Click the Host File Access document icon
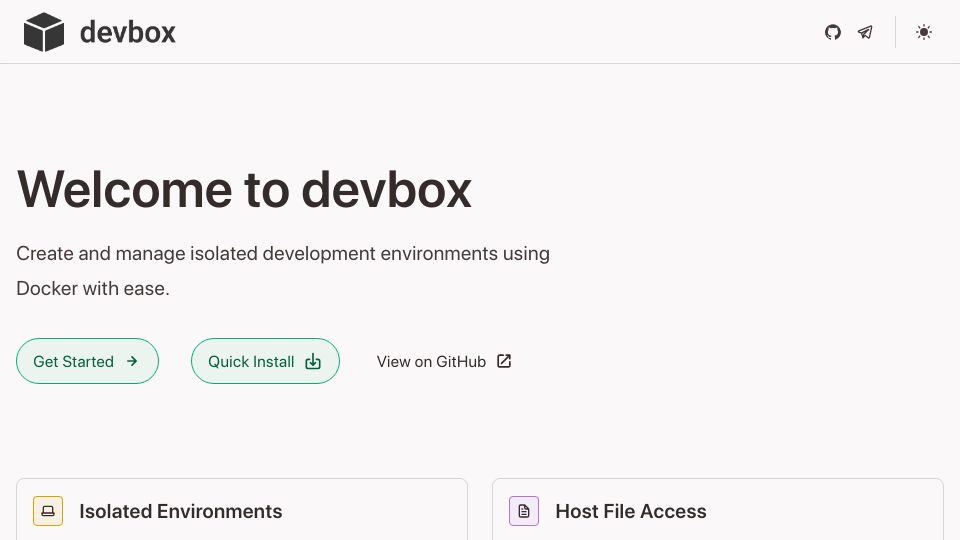 [524, 511]
